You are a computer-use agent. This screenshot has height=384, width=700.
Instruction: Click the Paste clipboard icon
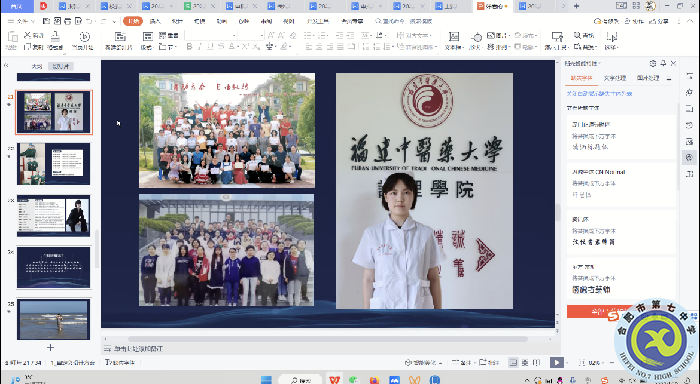pyautogui.click(x=12, y=37)
